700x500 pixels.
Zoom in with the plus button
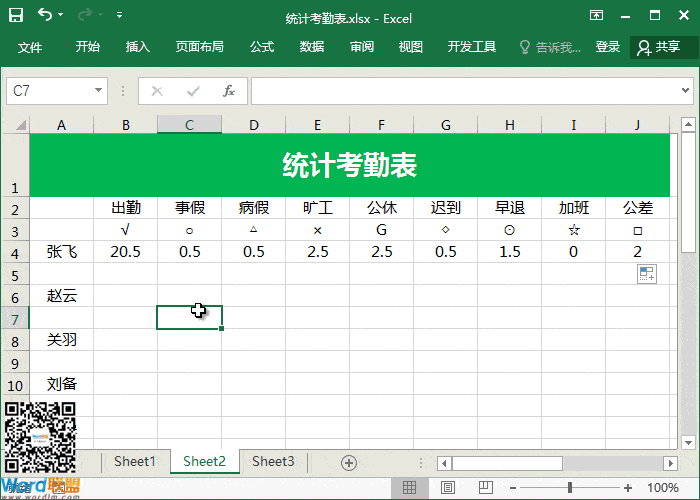point(628,488)
